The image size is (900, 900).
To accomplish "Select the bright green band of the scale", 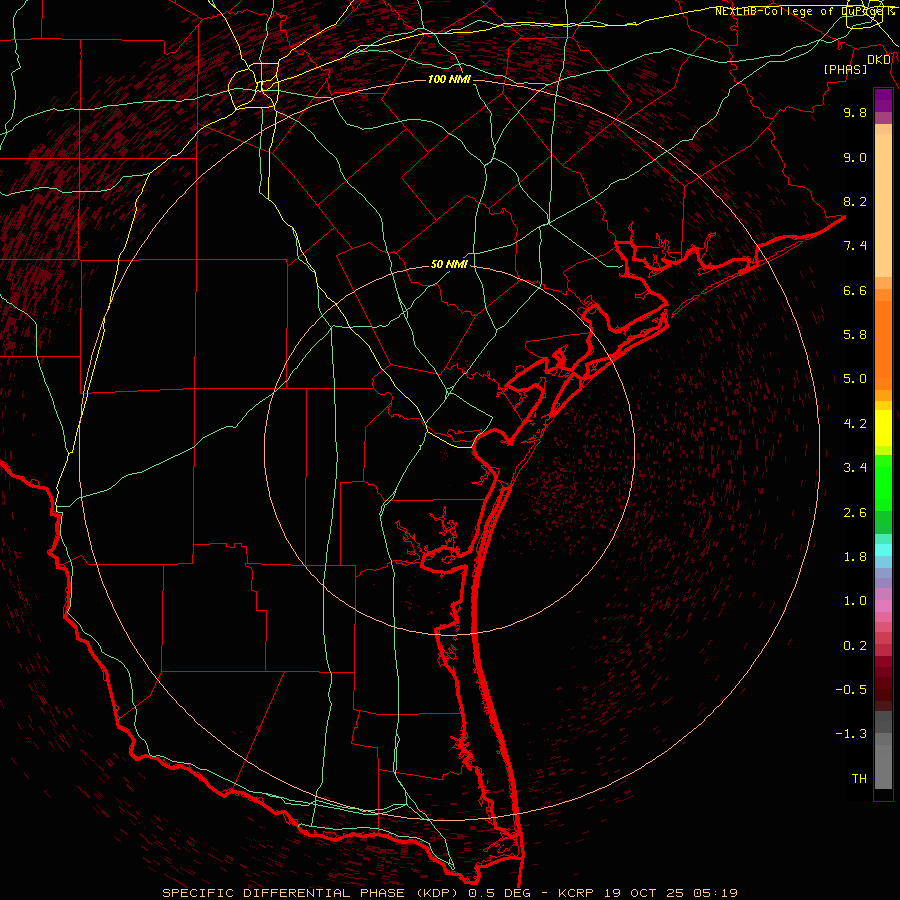I will pyautogui.click(x=883, y=482).
